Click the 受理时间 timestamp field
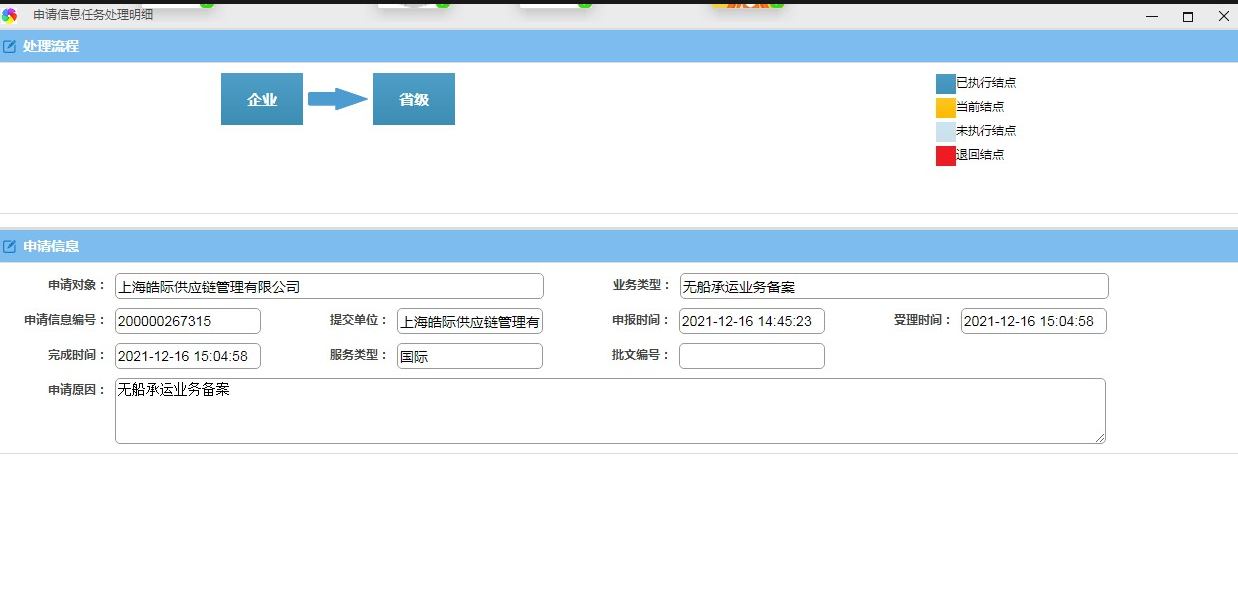Image resolution: width=1238 pixels, height=614 pixels. point(1033,321)
